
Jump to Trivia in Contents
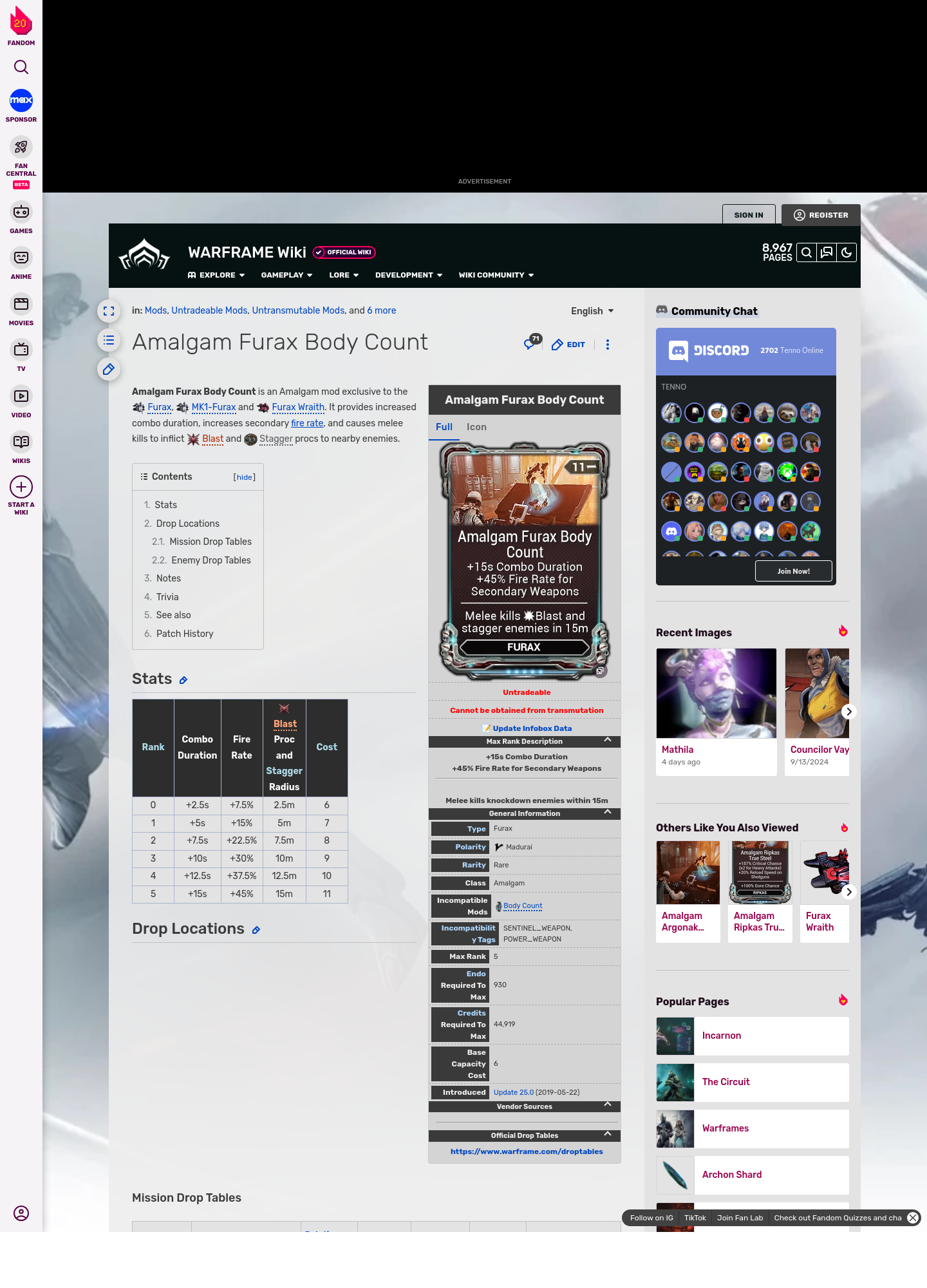167,597
